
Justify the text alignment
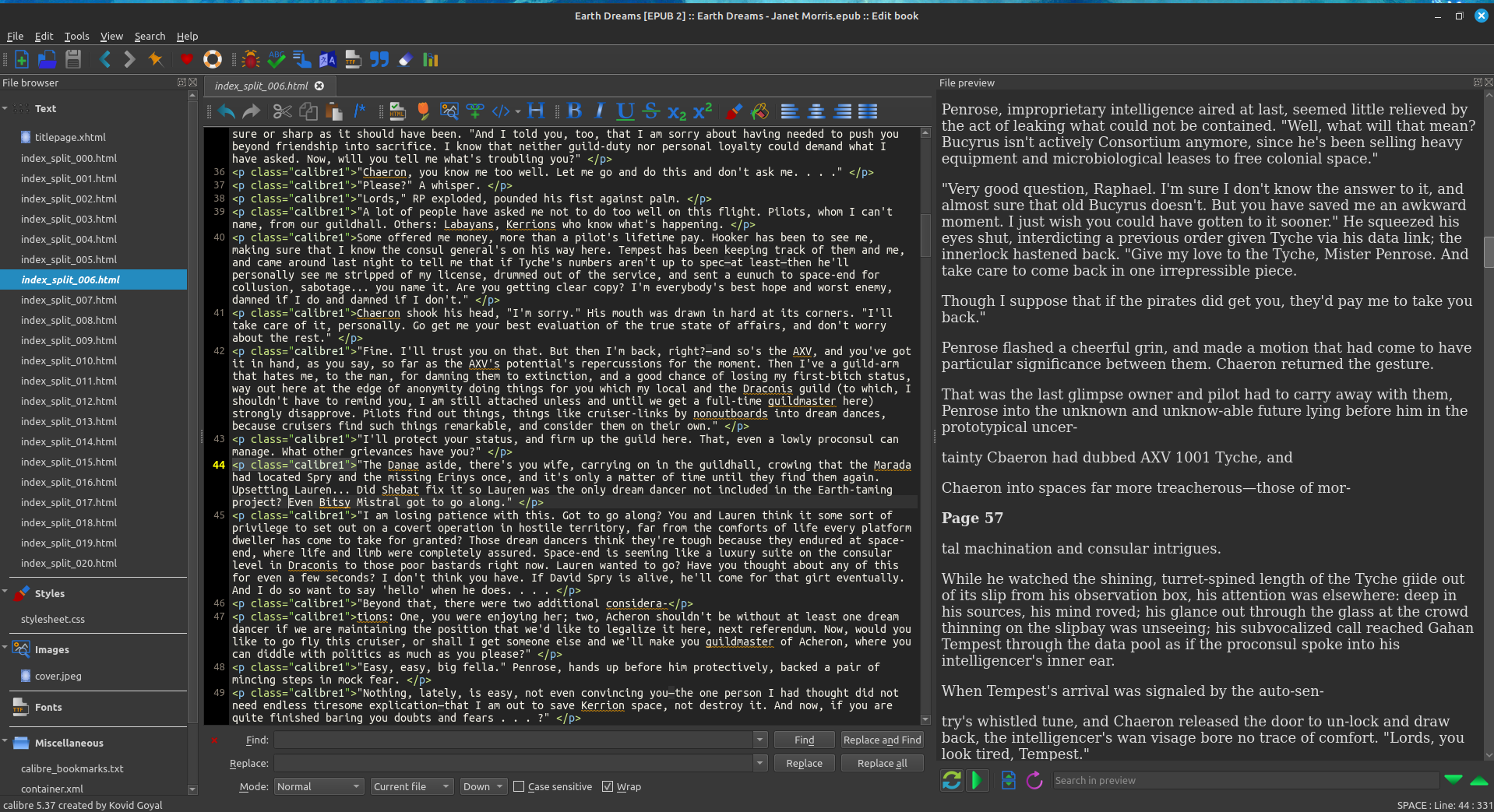tap(868, 111)
